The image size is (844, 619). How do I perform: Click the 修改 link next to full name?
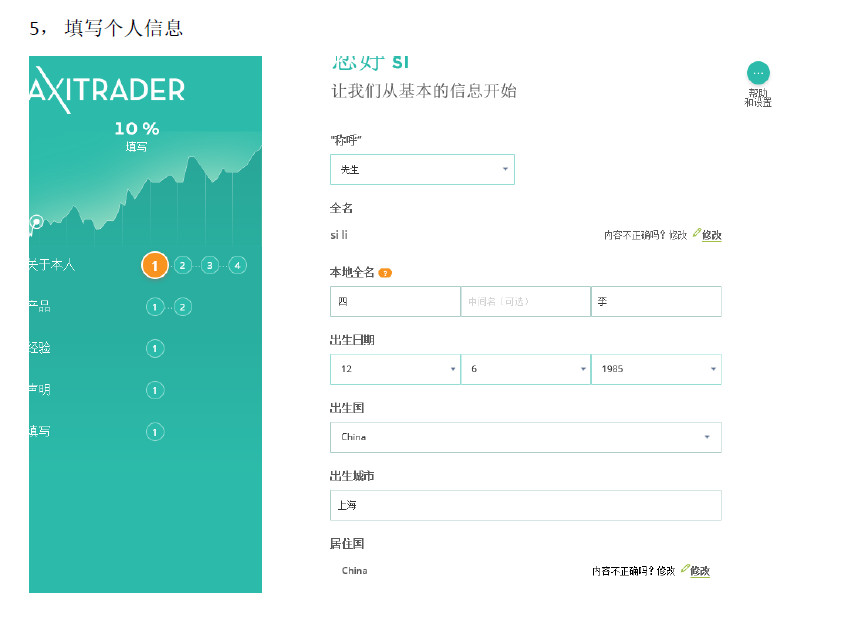pyautogui.click(x=712, y=236)
